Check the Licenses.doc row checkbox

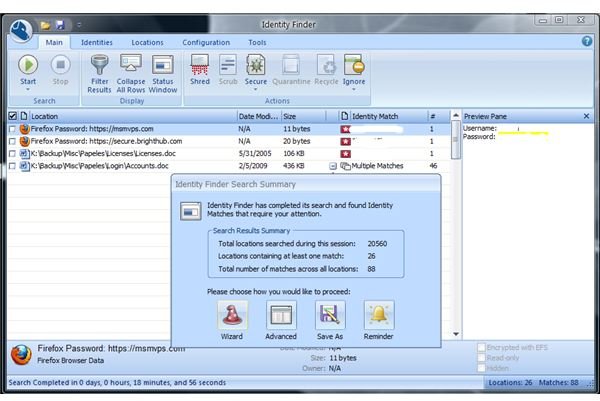pyautogui.click(x=12, y=153)
